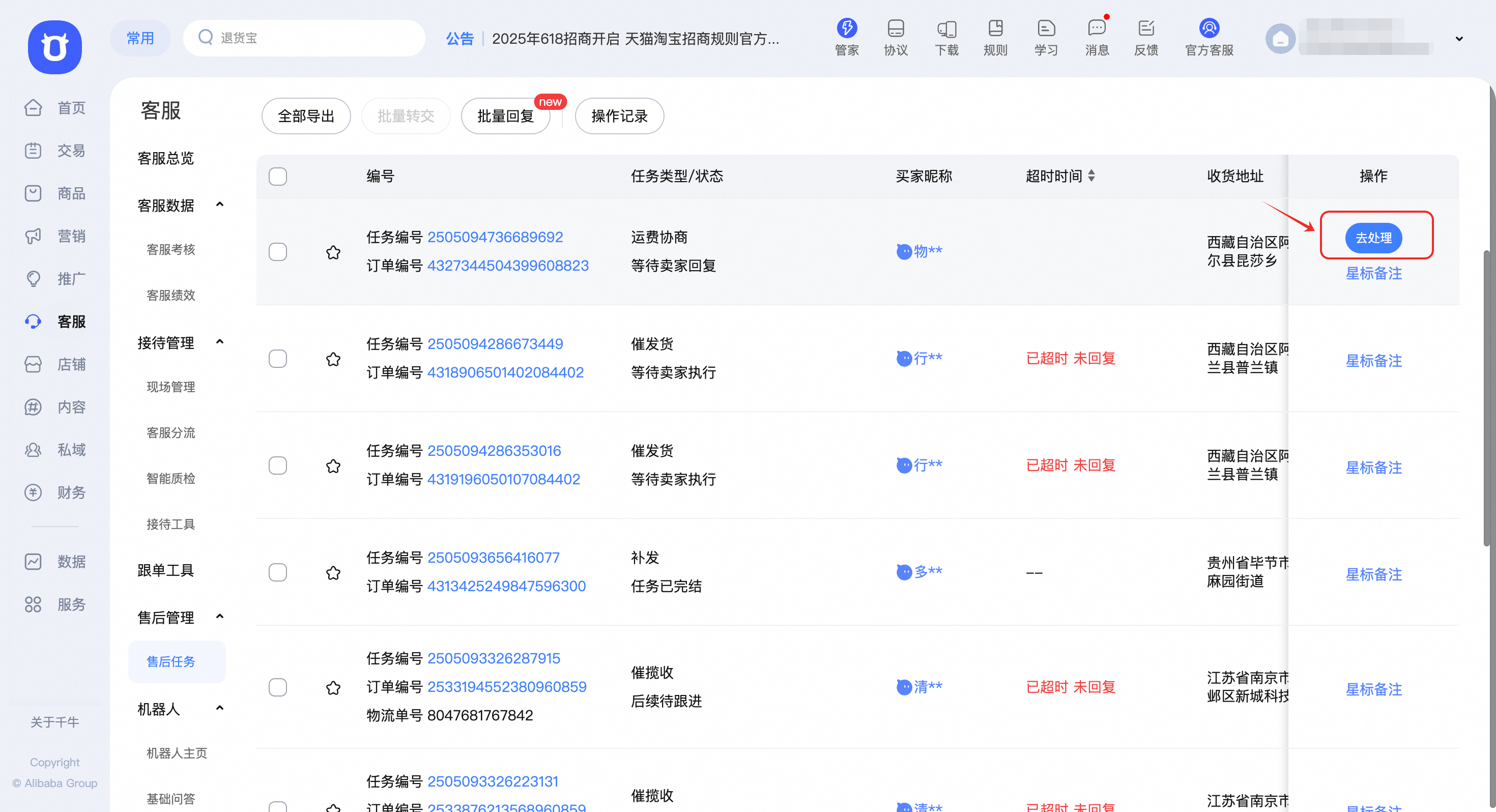Check the row for task 2505094286353016
The image size is (1496, 812).
278,465
